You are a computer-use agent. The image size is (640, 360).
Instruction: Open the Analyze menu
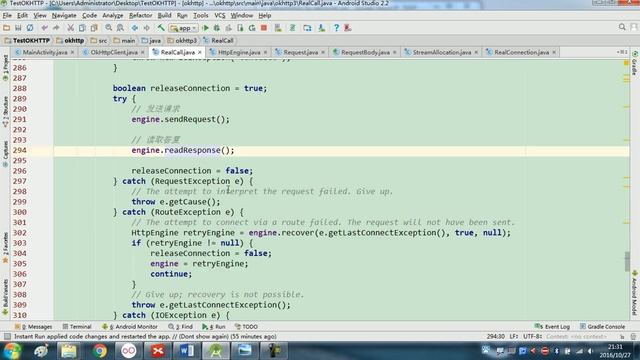click(x=113, y=16)
